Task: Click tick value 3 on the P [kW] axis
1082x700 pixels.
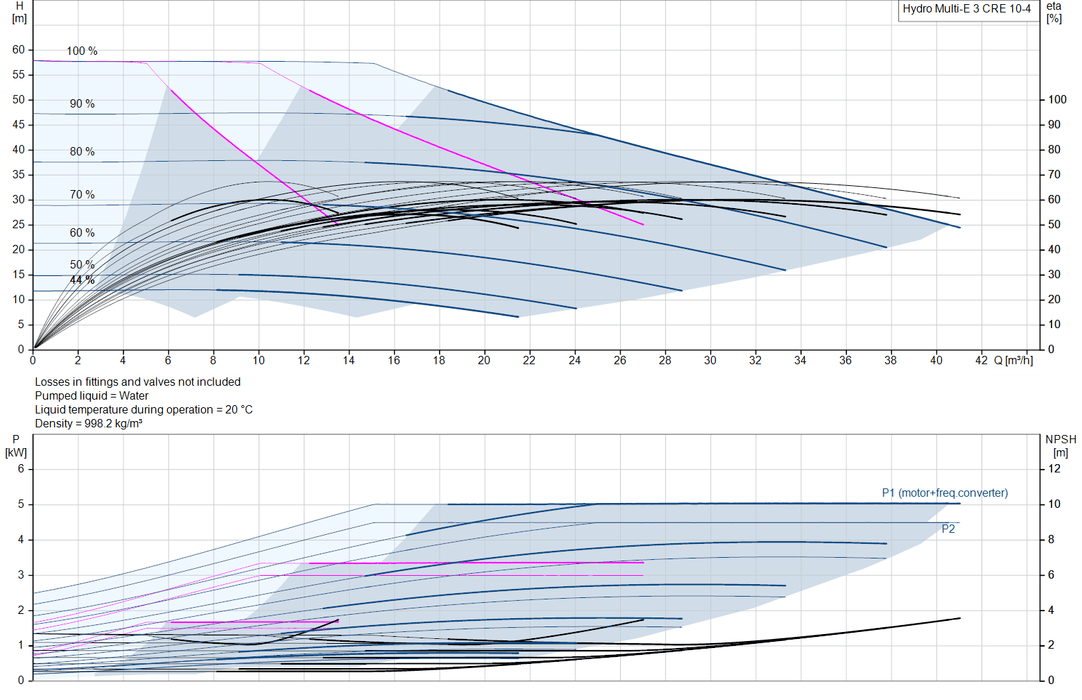Action: (x=21, y=575)
